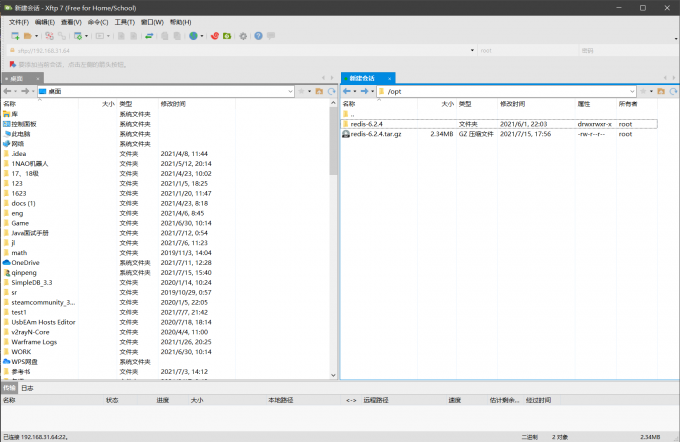The height and width of the screenshot is (442, 680).
Task: Click the 密码 password field
Action: point(627,51)
